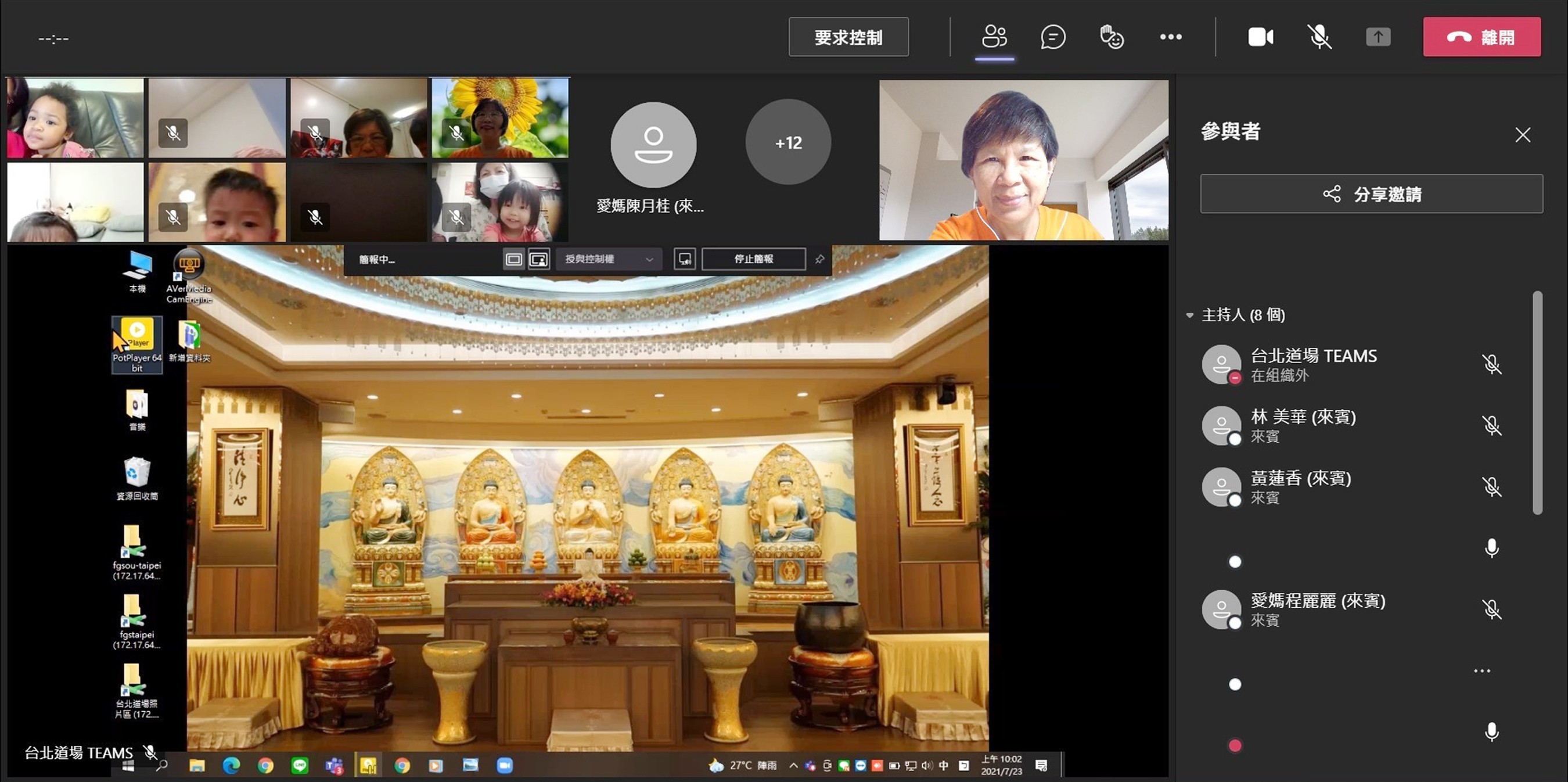Image resolution: width=1568 pixels, height=782 pixels.
Task: Click the PotPlayer 64 bit desktop icon
Action: (137, 344)
